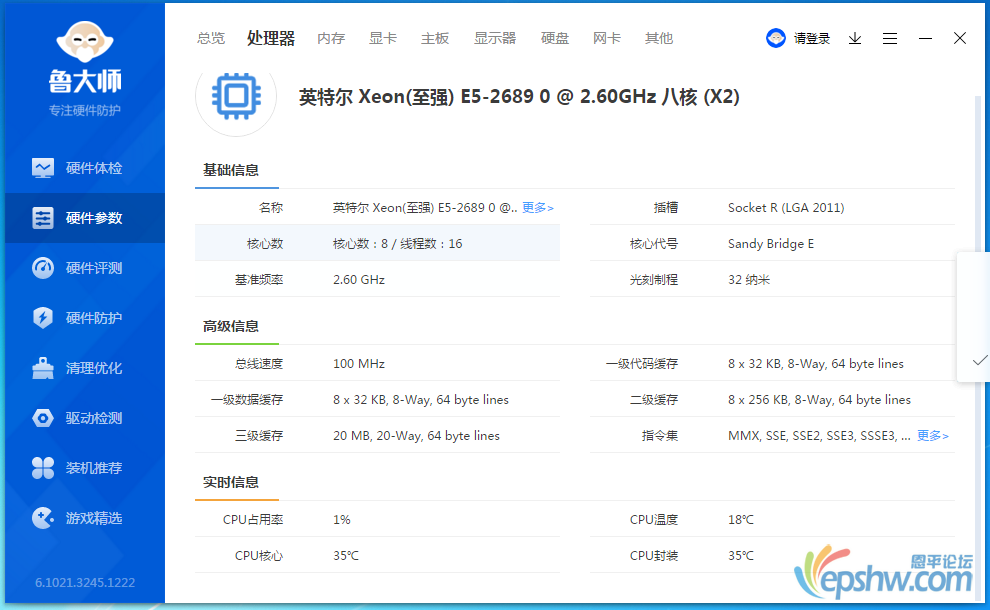Launch 清理优化 cleanup section

[x=85, y=368]
